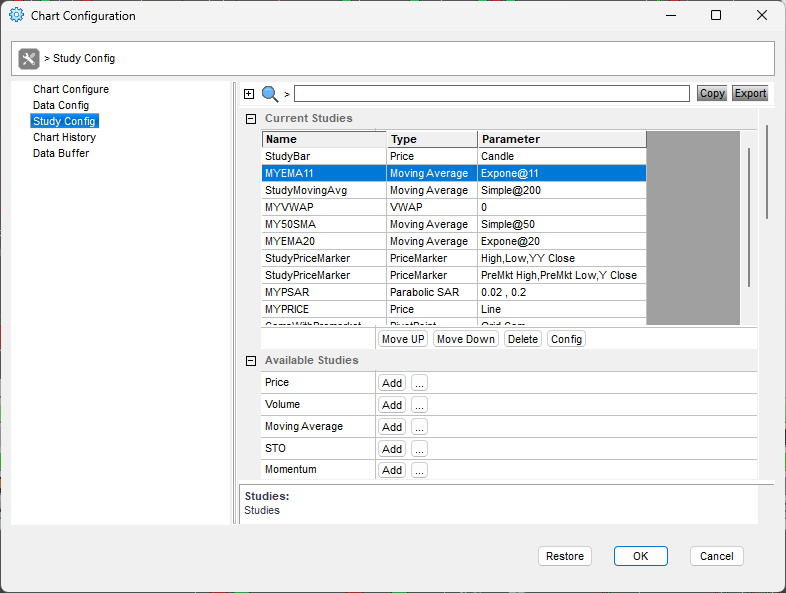
Task: Collapse the Available Studies section
Action: [250, 361]
